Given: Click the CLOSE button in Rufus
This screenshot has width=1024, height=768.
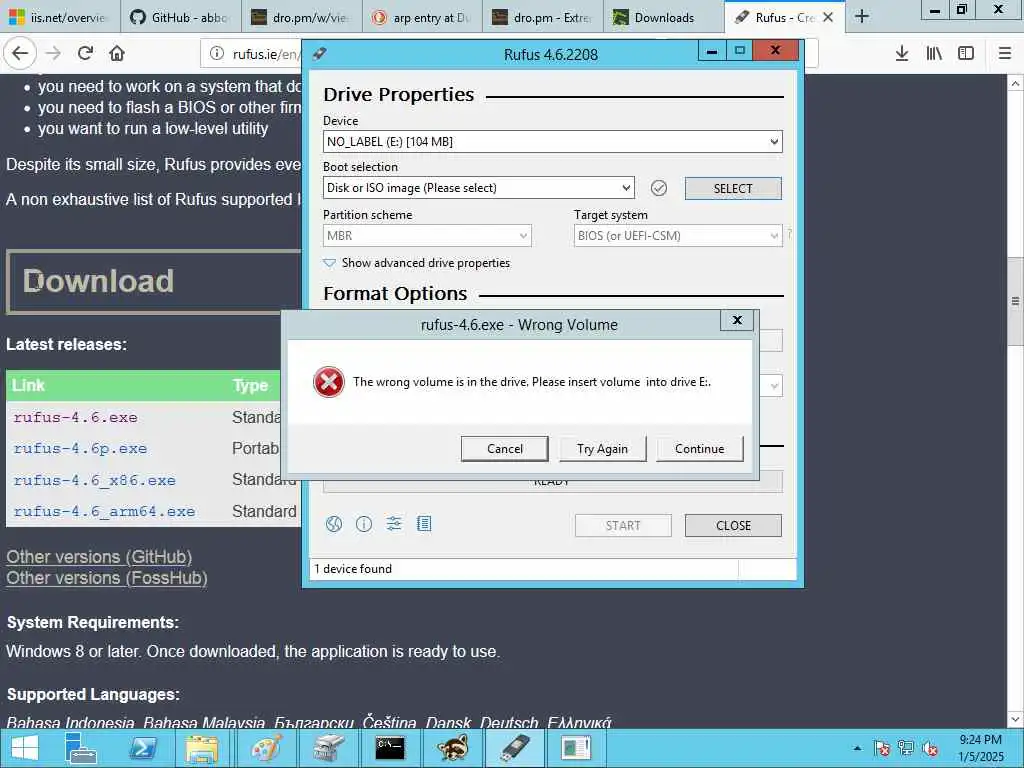Looking at the screenshot, I should 733,526.
